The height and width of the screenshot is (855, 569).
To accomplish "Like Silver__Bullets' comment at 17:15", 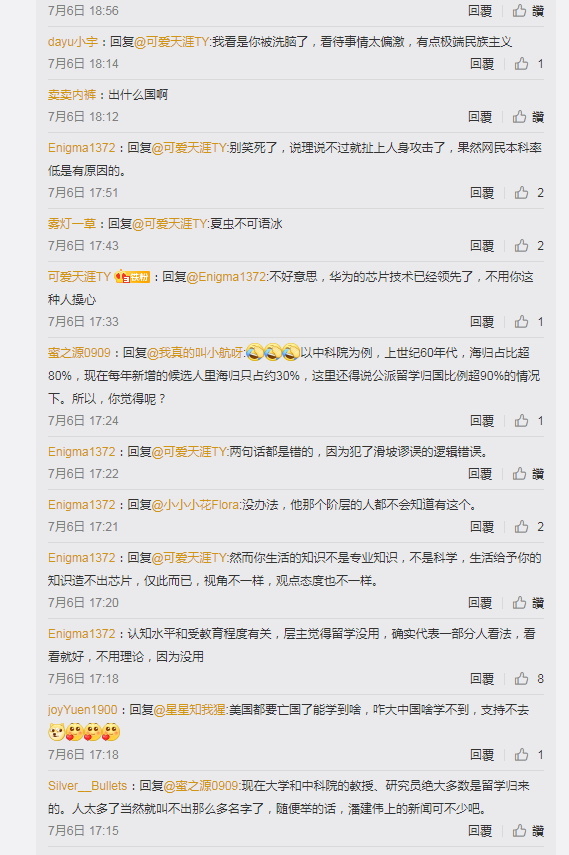I will point(519,831).
